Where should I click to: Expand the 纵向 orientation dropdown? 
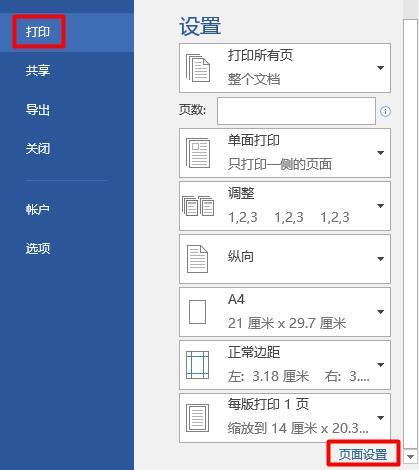coord(380,259)
